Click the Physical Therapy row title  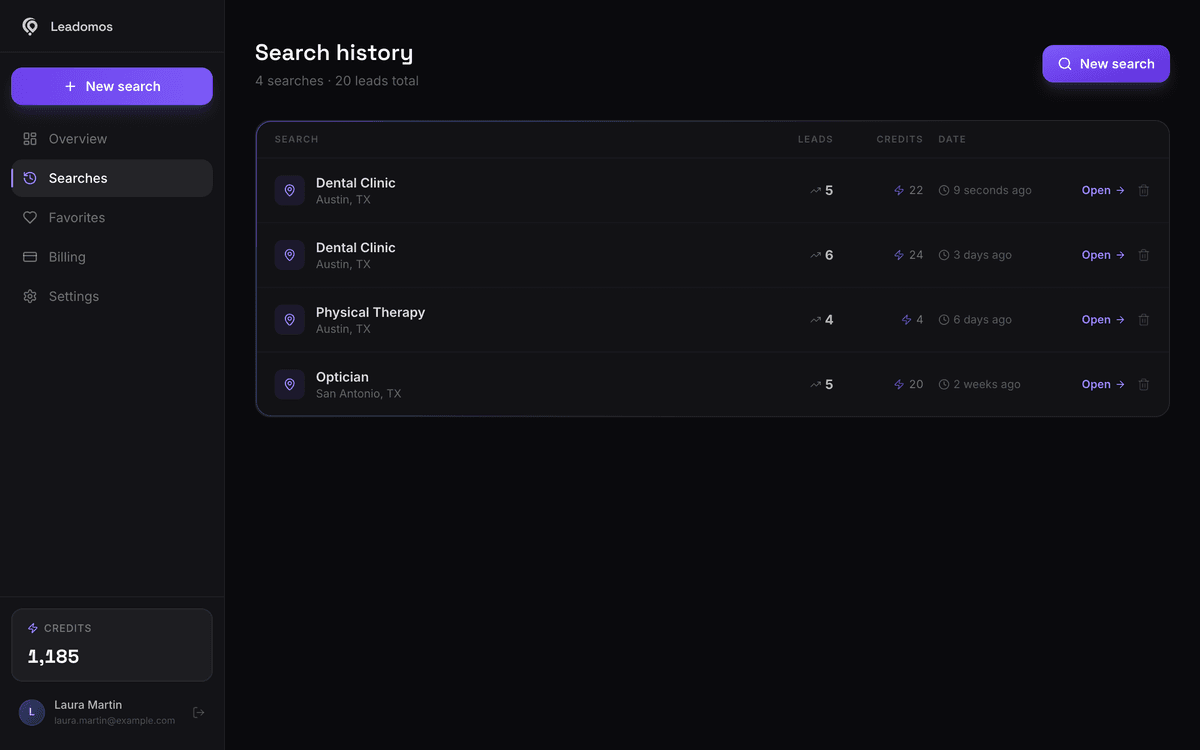point(370,312)
